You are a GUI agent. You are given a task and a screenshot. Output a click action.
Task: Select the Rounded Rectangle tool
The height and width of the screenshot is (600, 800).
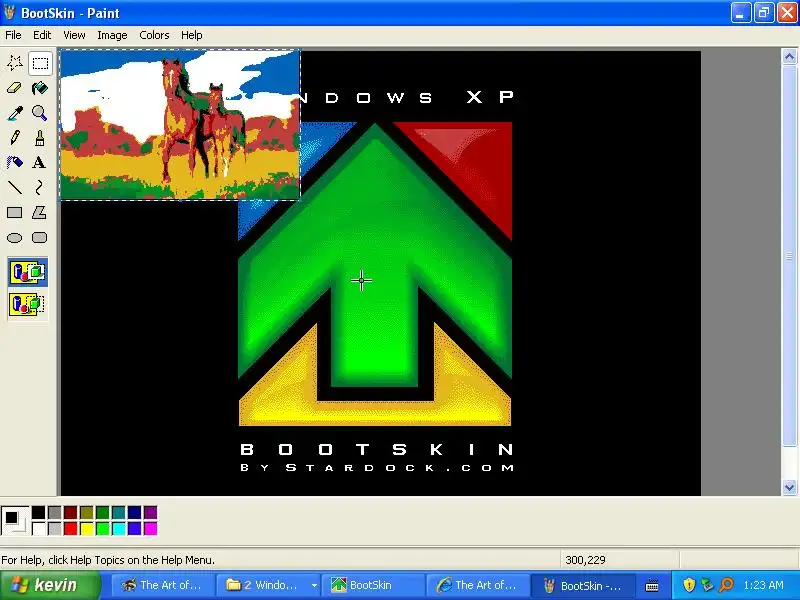(40, 238)
